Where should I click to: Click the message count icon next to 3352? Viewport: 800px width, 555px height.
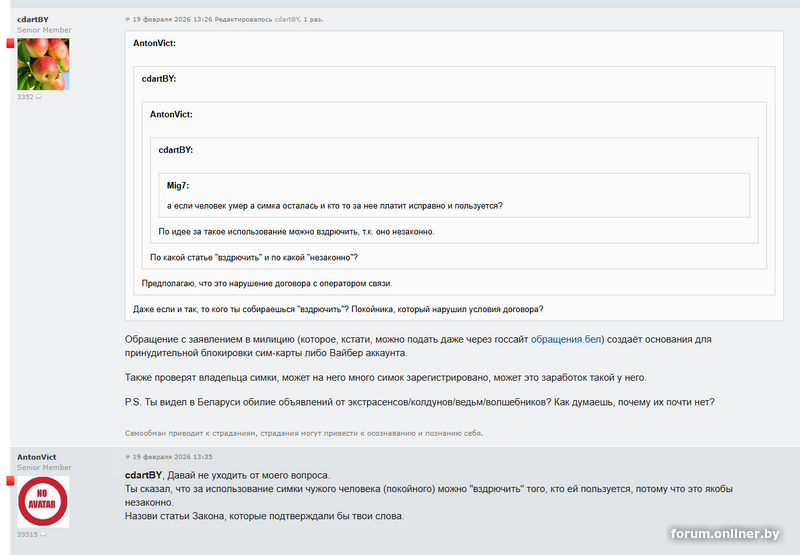tap(39, 97)
